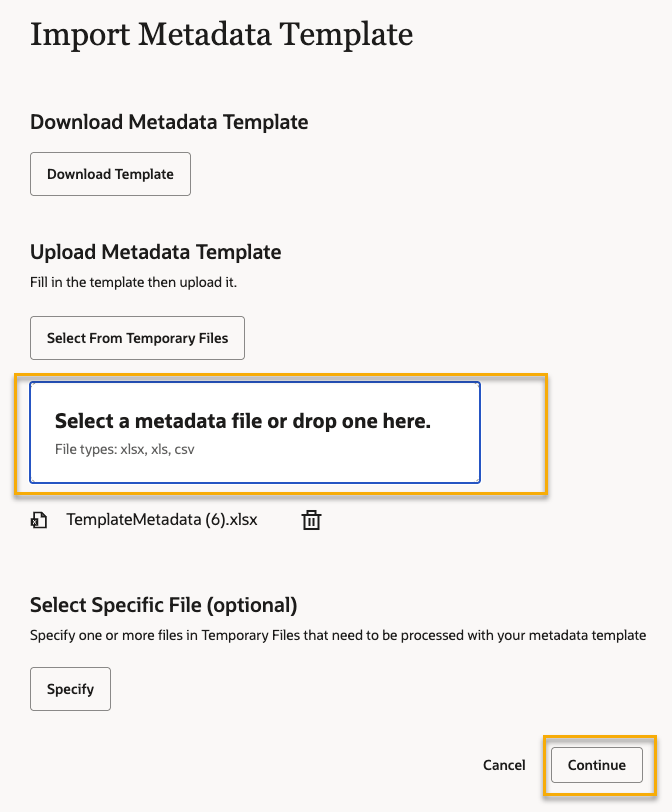672x812 pixels.
Task: Delete the uploaded TemplateMetadata file via trash icon
Action: pyautogui.click(x=312, y=520)
